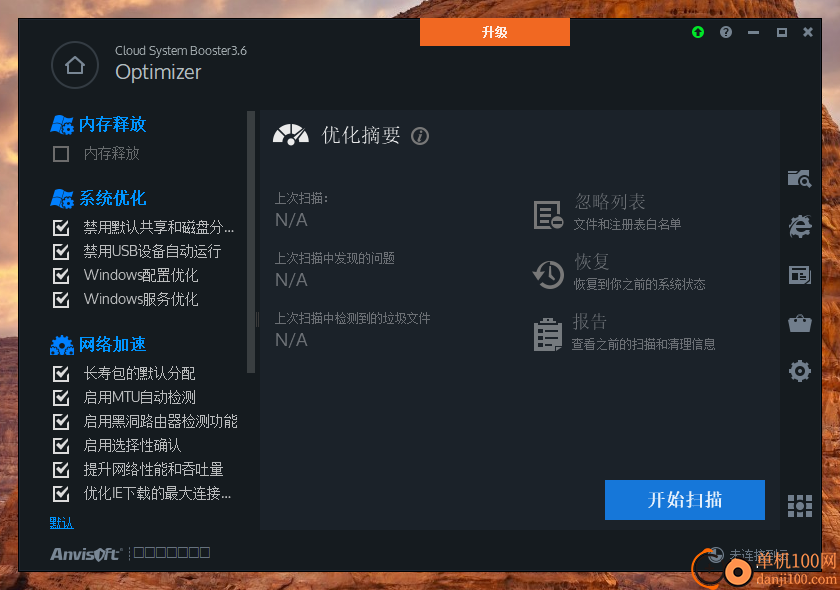Click the Home icon next to Optimizer

[x=75, y=65]
